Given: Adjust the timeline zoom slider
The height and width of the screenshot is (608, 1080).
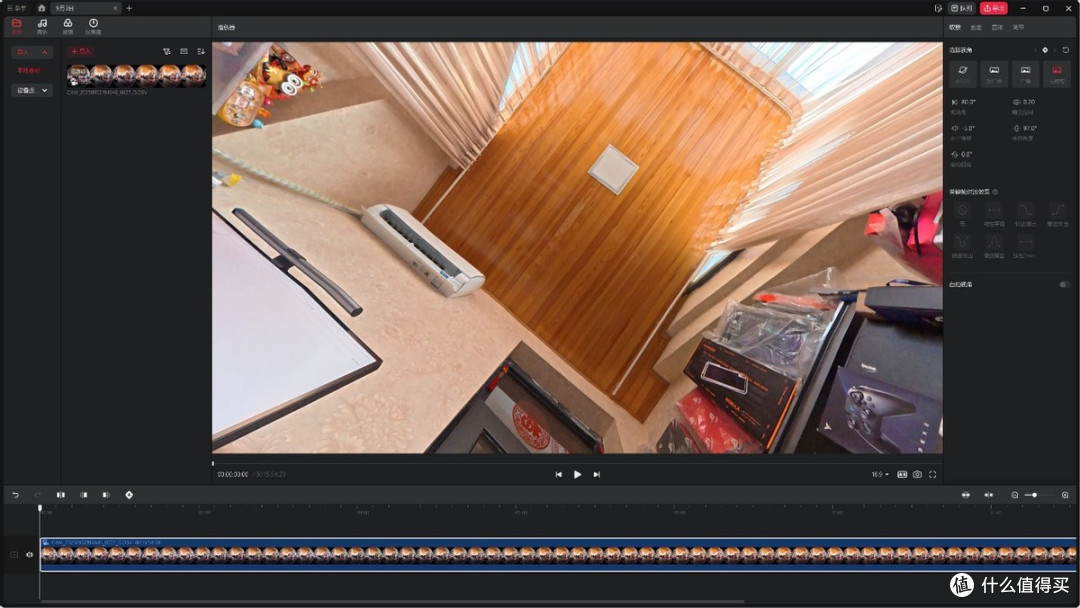Looking at the screenshot, I should pyautogui.click(x=1040, y=495).
